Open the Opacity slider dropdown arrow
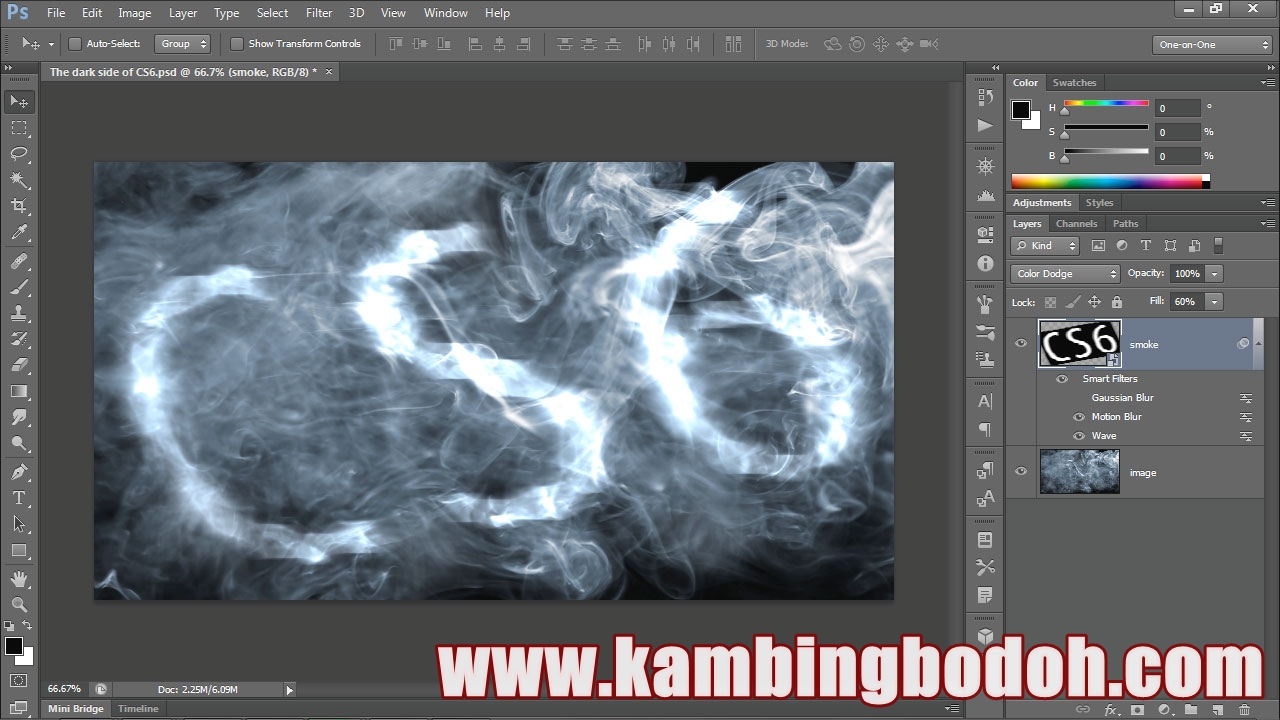Viewport: 1280px width, 720px height. pyautogui.click(x=1214, y=274)
